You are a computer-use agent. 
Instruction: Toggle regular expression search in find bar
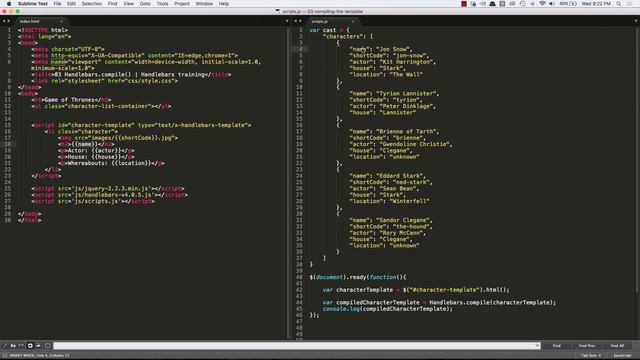(x=4, y=346)
